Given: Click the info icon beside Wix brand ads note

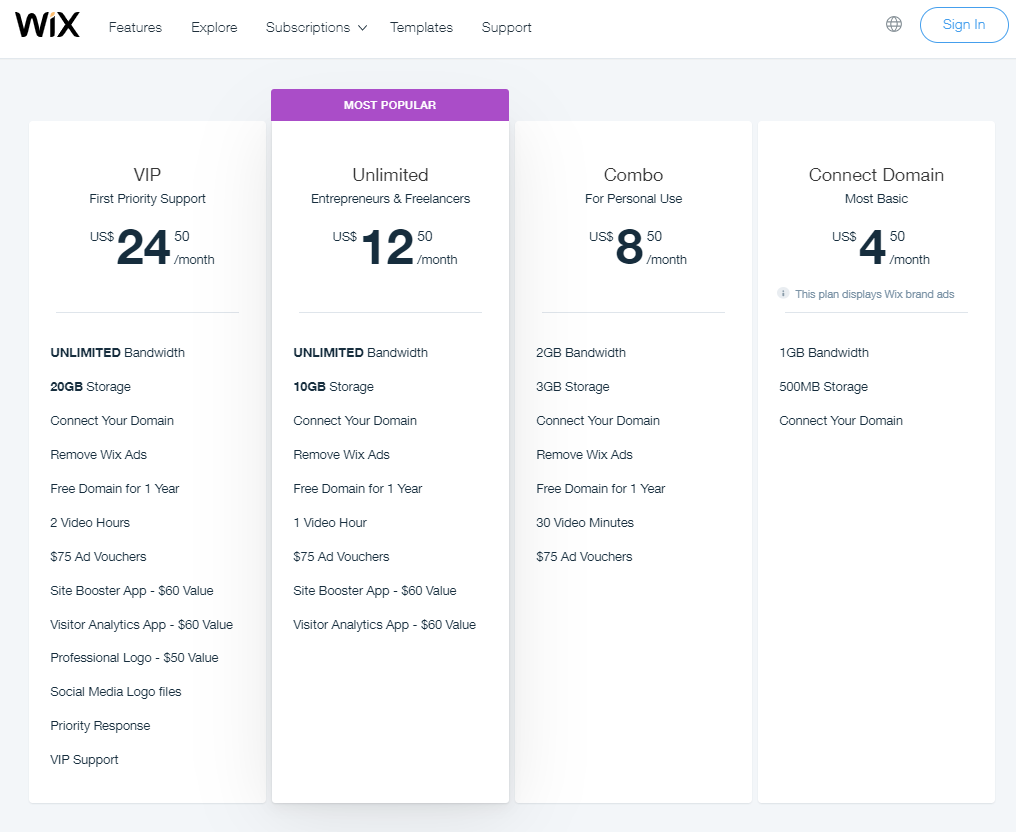Looking at the screenshot, I should click(783, 293).
